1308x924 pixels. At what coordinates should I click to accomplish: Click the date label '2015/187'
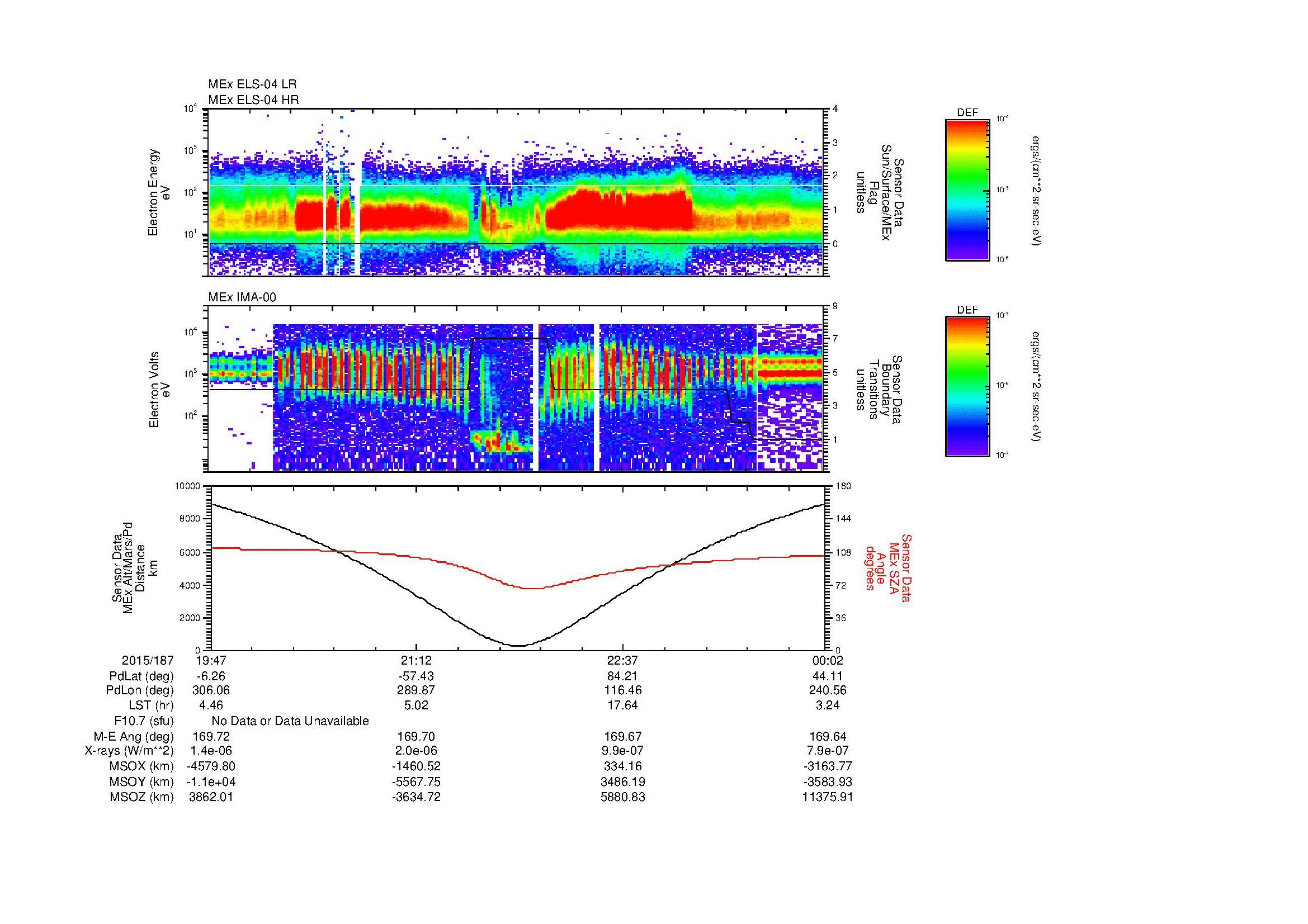click(148, 660)
